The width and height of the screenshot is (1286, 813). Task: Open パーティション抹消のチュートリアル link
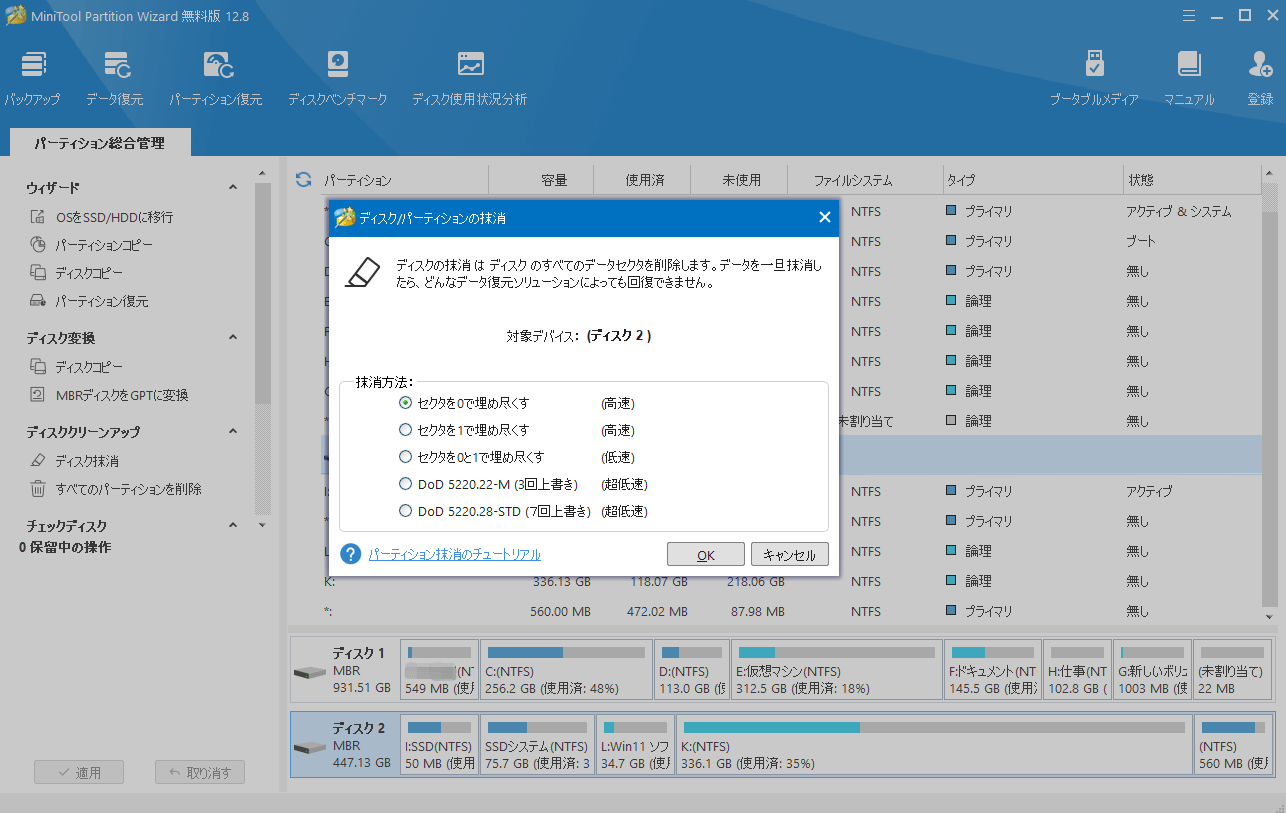pos(454,554)
